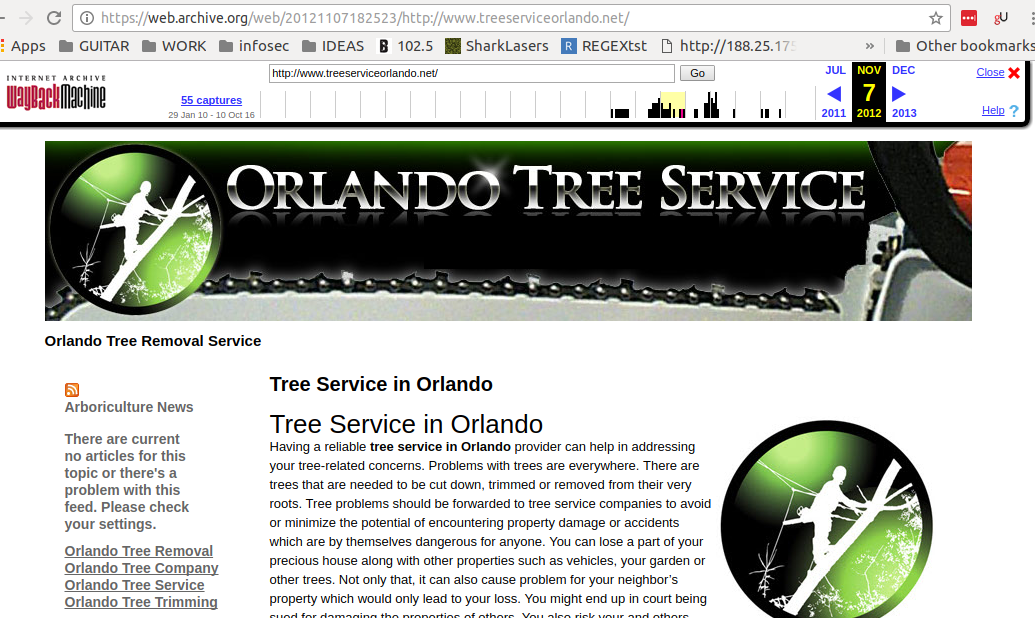Open the Other bookmarks folder
This screenshot has height=618, width=1035.
tap(965, 46)
